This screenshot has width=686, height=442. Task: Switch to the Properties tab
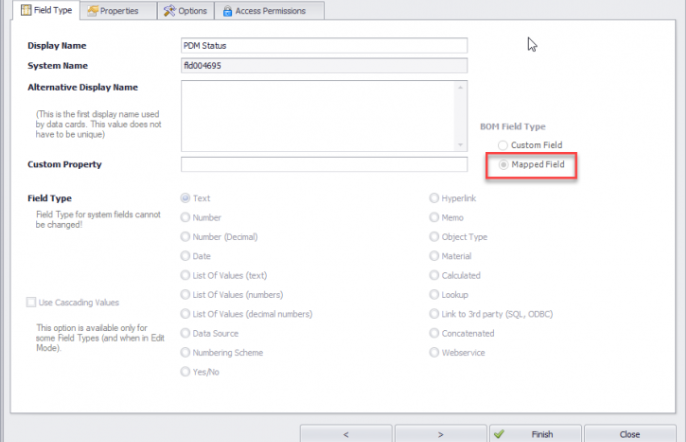tap(118, 11)
